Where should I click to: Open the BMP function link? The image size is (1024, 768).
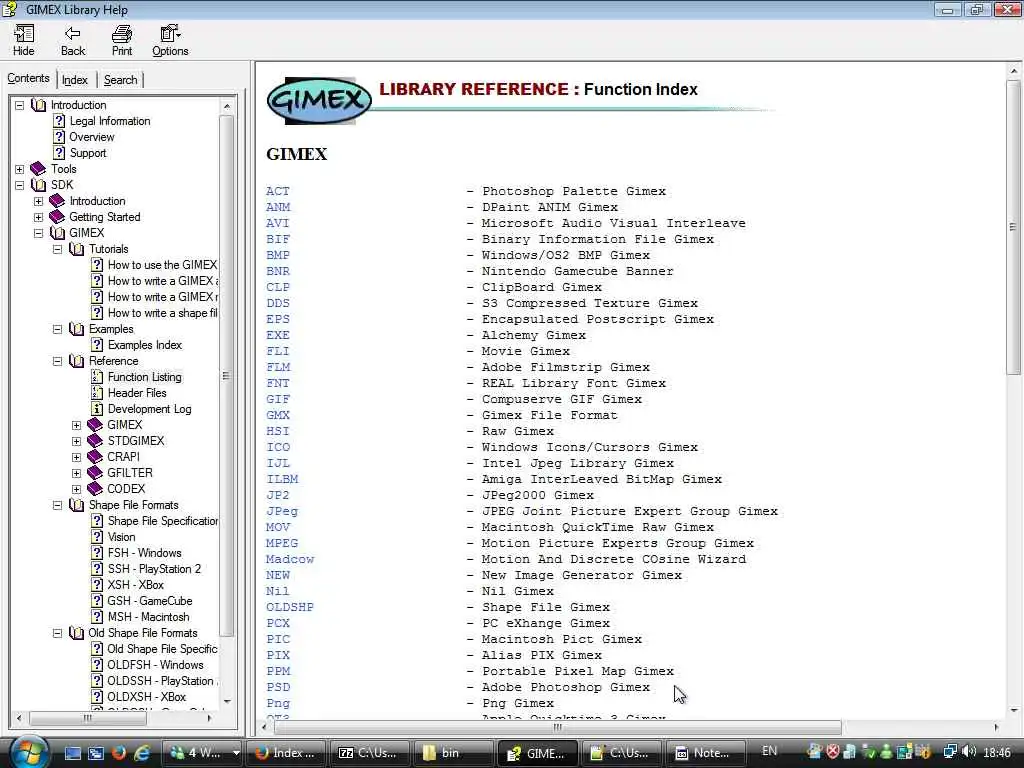click(x=278, y=255)
